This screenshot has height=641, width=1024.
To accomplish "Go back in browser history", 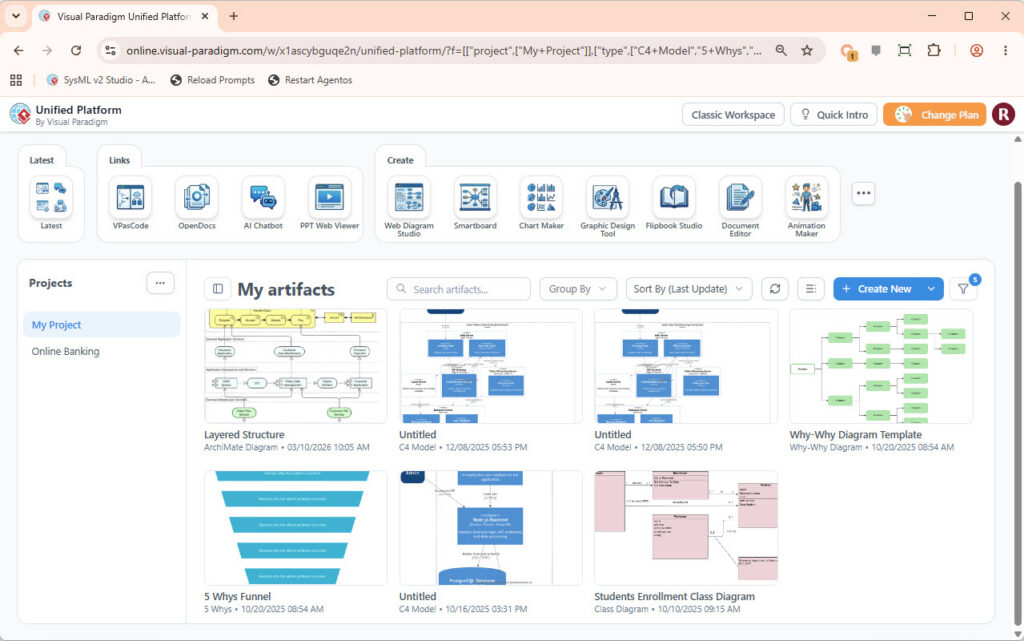I will [18, 50].
